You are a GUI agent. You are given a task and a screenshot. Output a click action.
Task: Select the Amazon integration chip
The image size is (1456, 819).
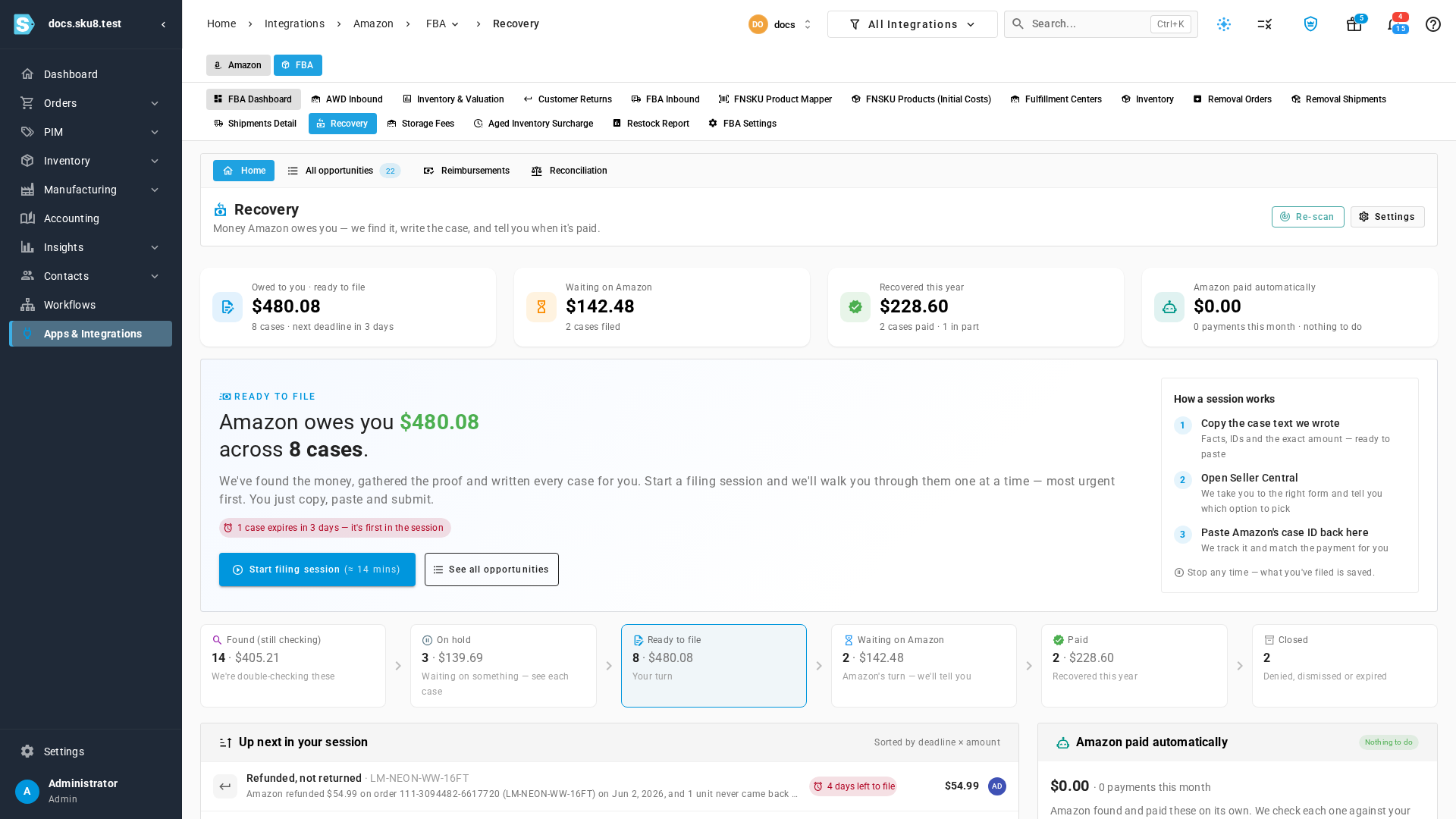[x=238, y=65]
